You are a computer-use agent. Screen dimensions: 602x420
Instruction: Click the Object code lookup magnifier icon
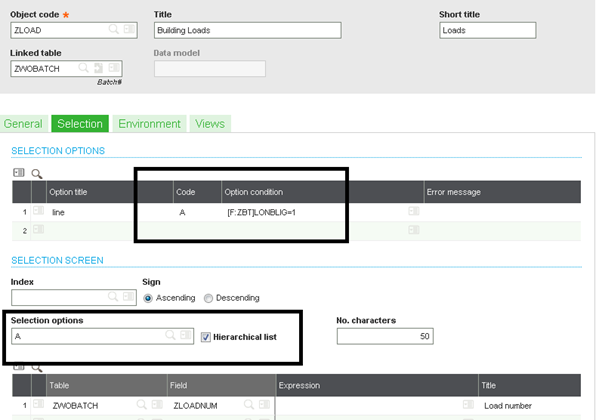(x=113, y=31)
